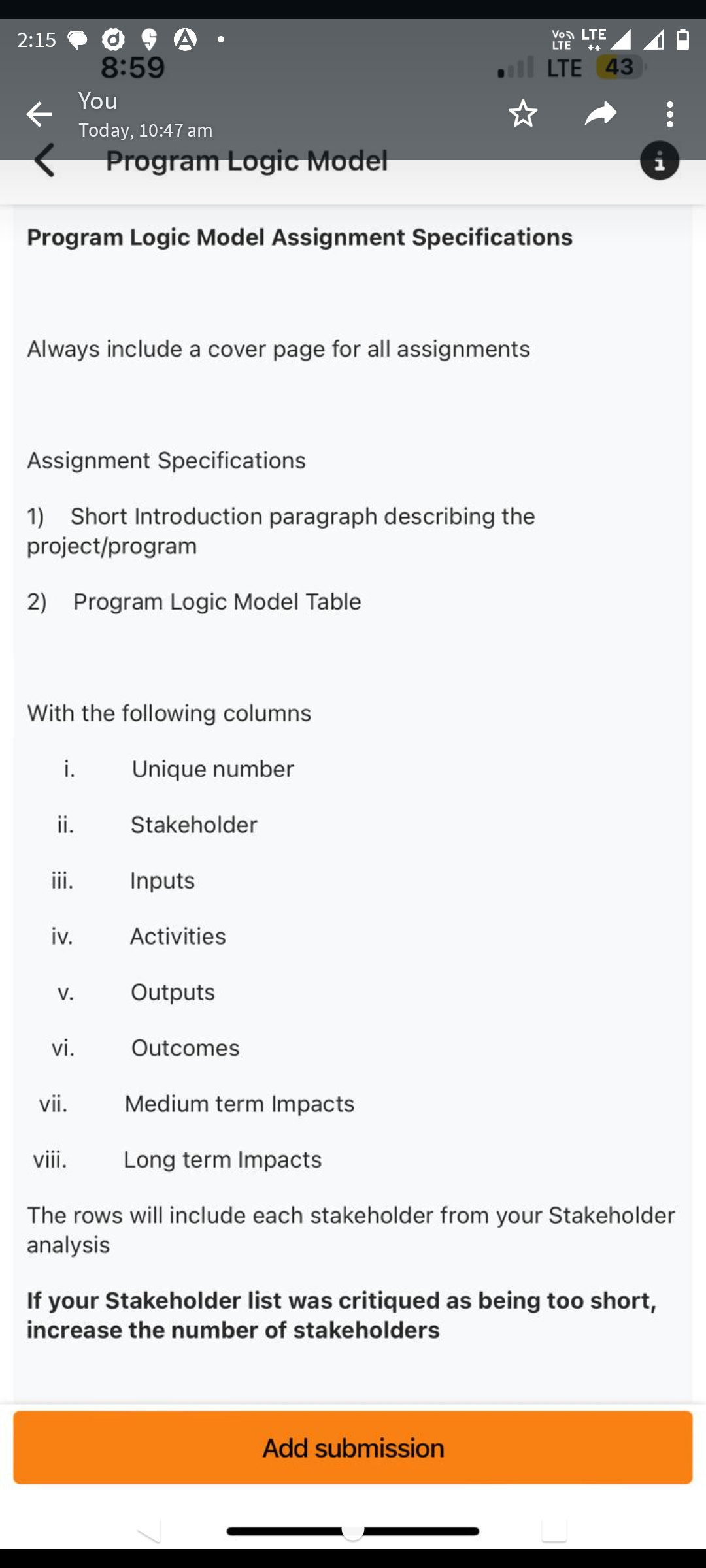
Task: Tap the dollar-sign notification icon in status bar
Action: click(148, 41)
